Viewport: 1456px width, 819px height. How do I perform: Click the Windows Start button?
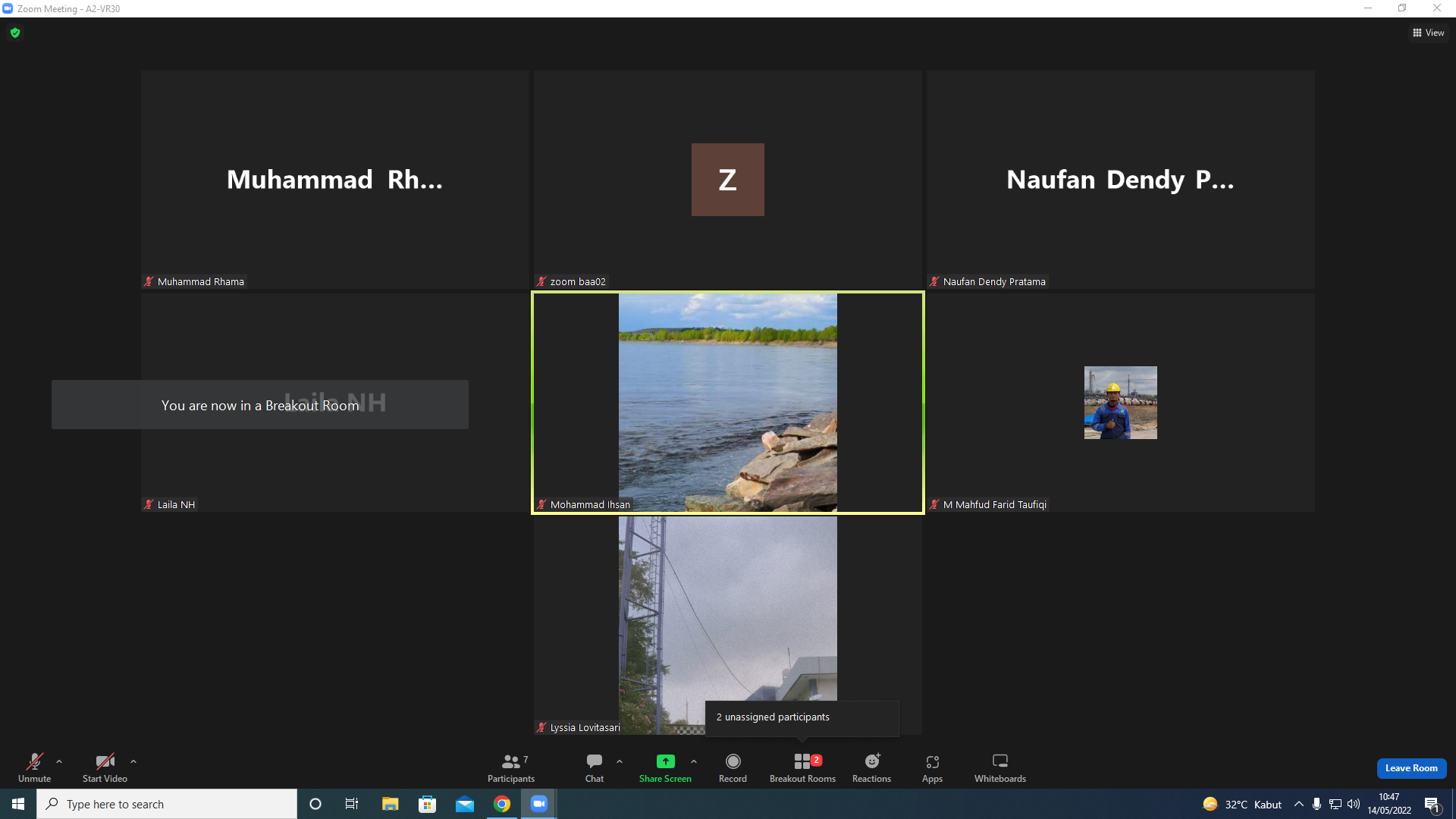click(18, 804)
